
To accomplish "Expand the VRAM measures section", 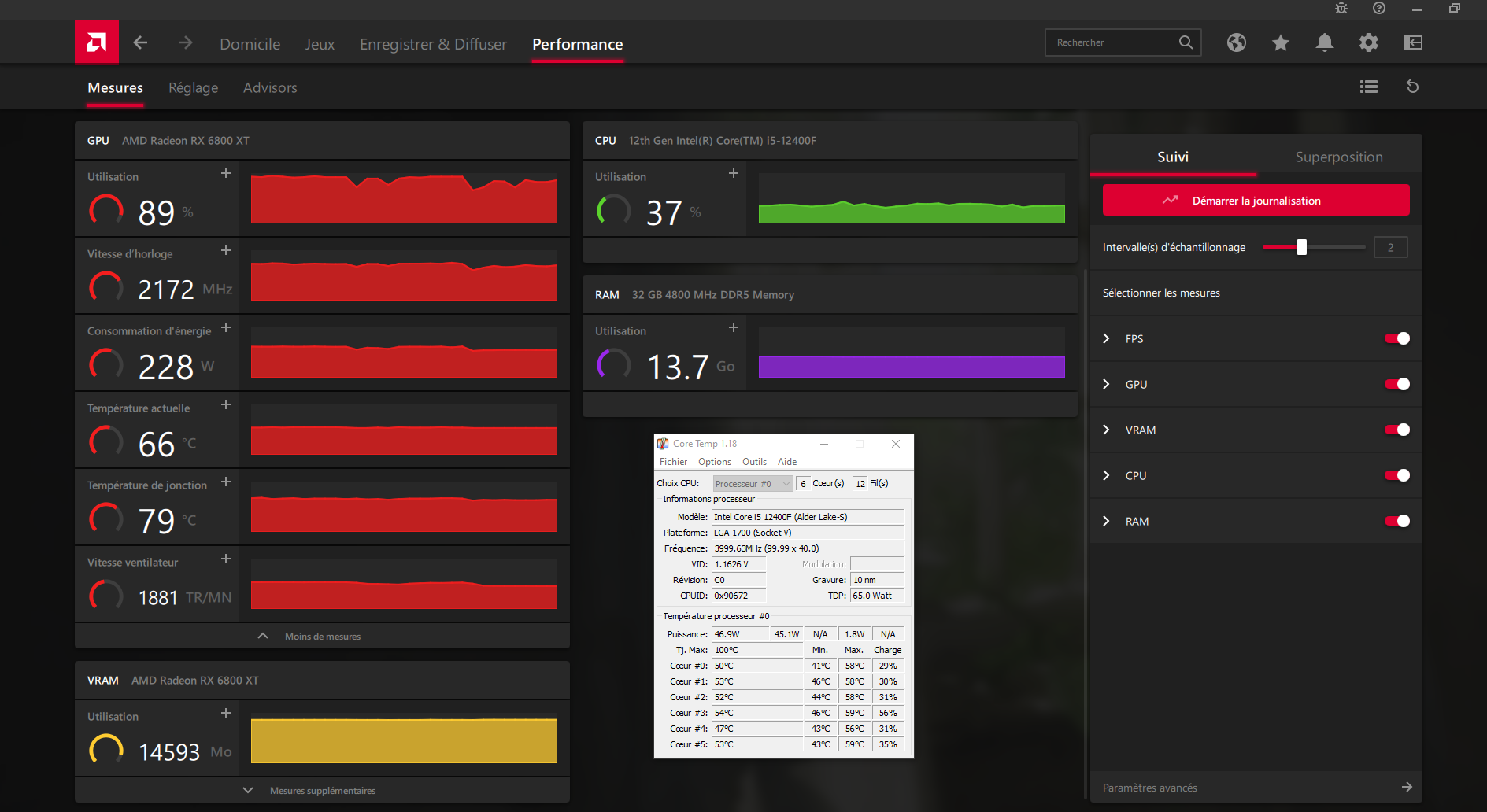I will (x=1106, y=430).
